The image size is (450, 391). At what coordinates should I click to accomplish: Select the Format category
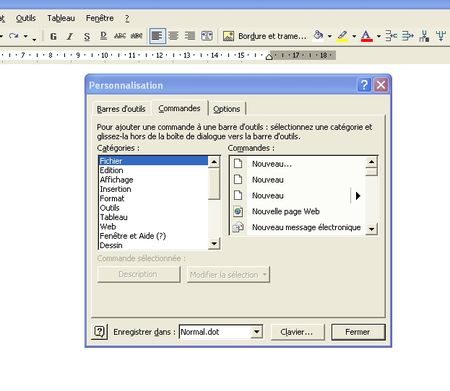pyautogui.click(x=154, y=198)
